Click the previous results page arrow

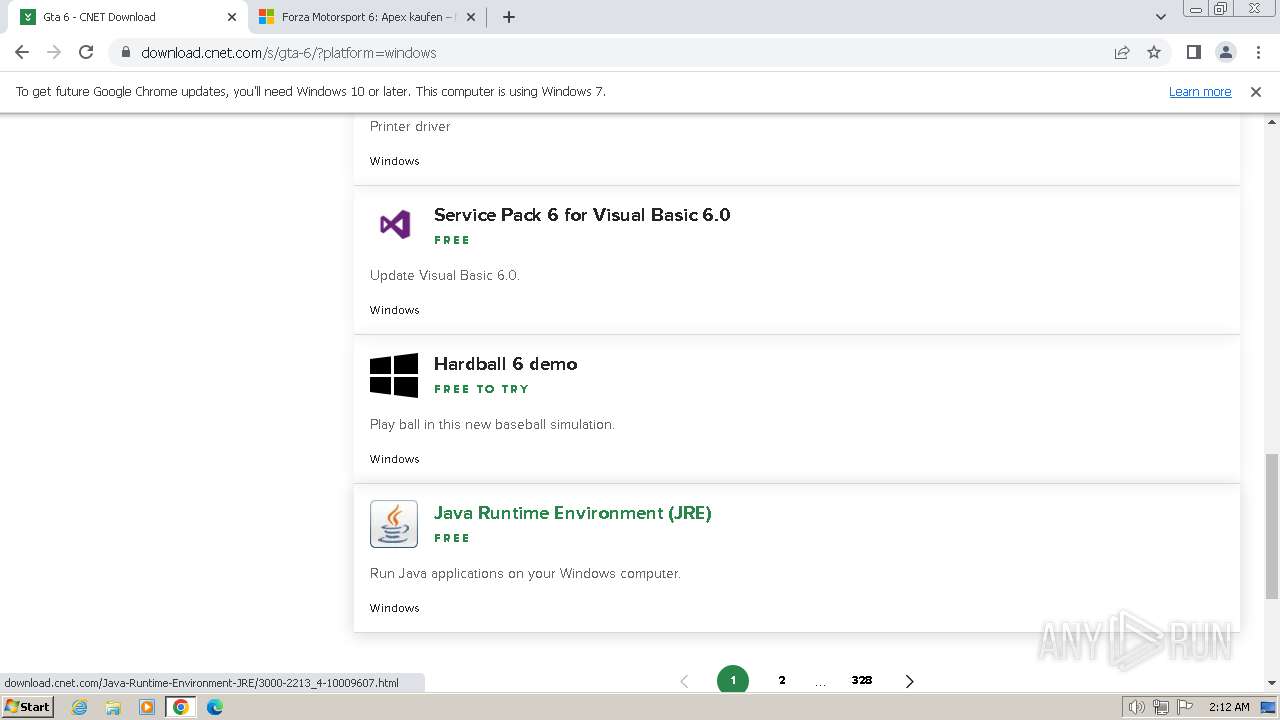point(685,681)
